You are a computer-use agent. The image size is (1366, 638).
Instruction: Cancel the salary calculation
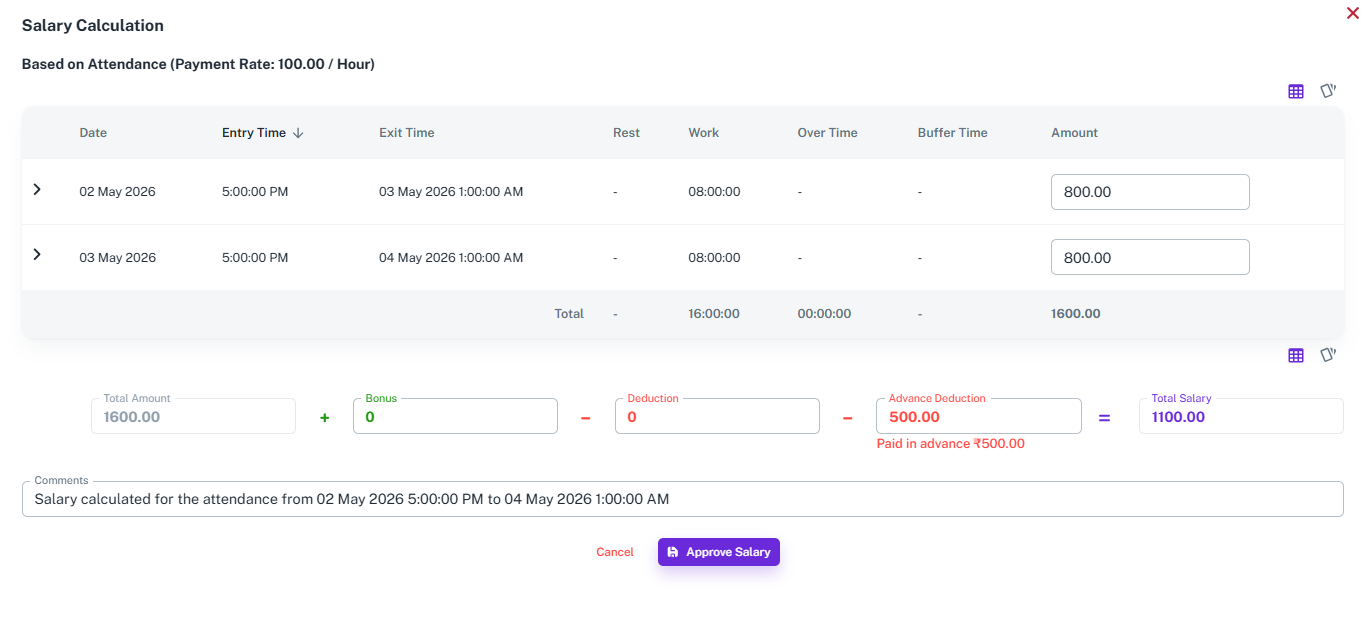pos(615,552)
